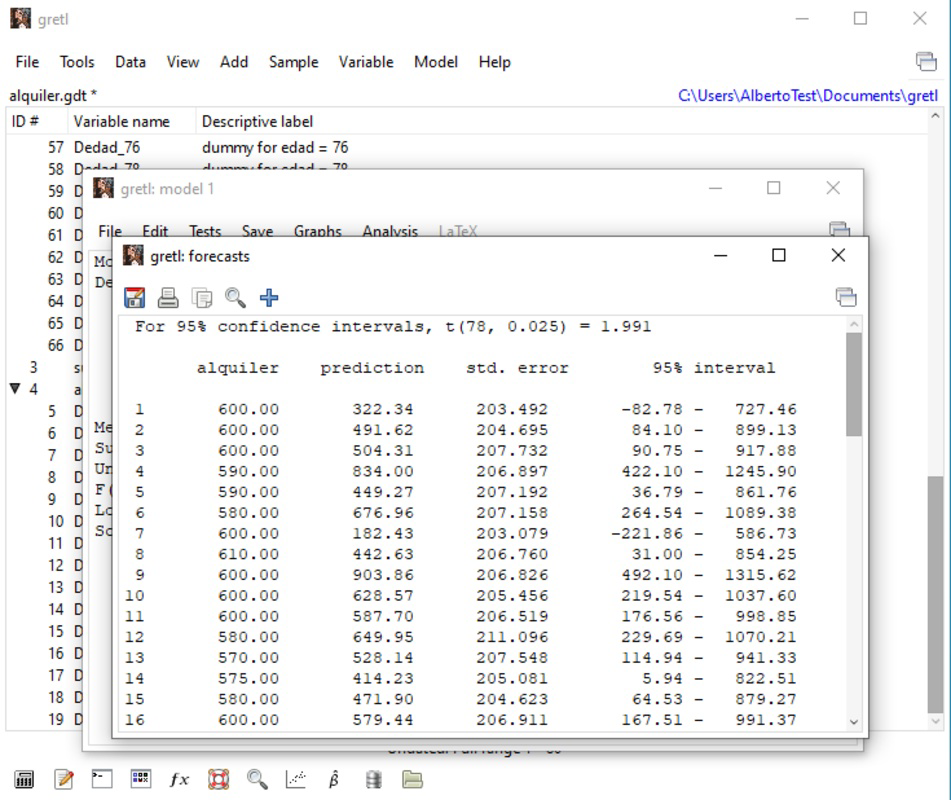
Task: Open the gretl working directory path link
Action: click(808, 96)
